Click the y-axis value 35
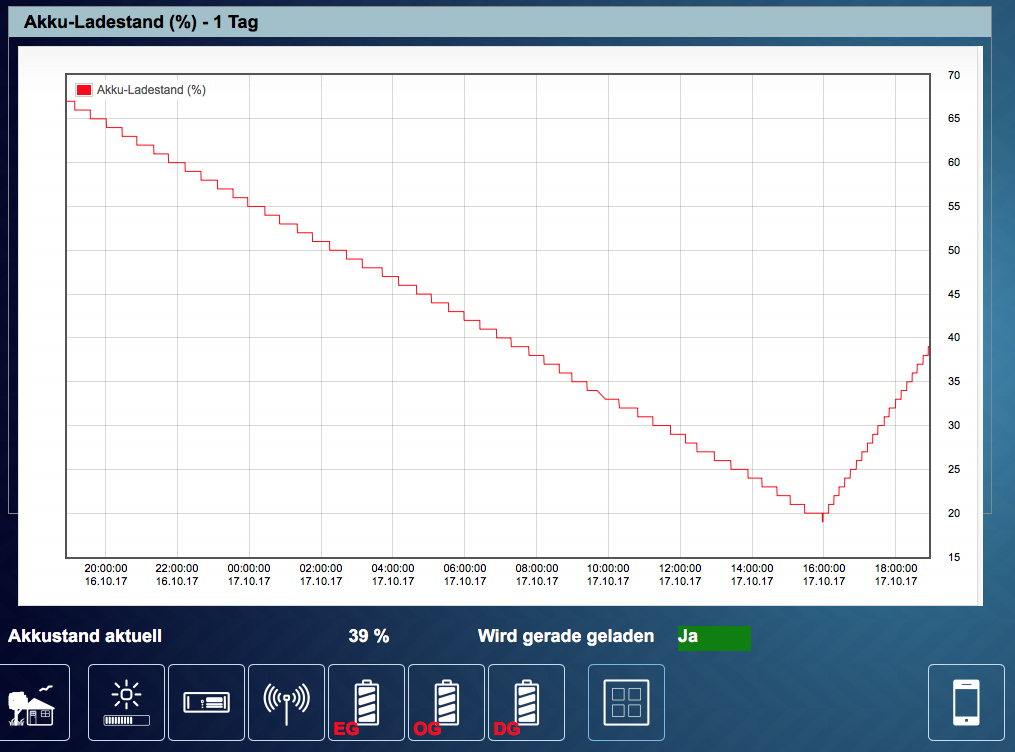The height and width of the screenshot is (752, 1015). pos(954,381)
